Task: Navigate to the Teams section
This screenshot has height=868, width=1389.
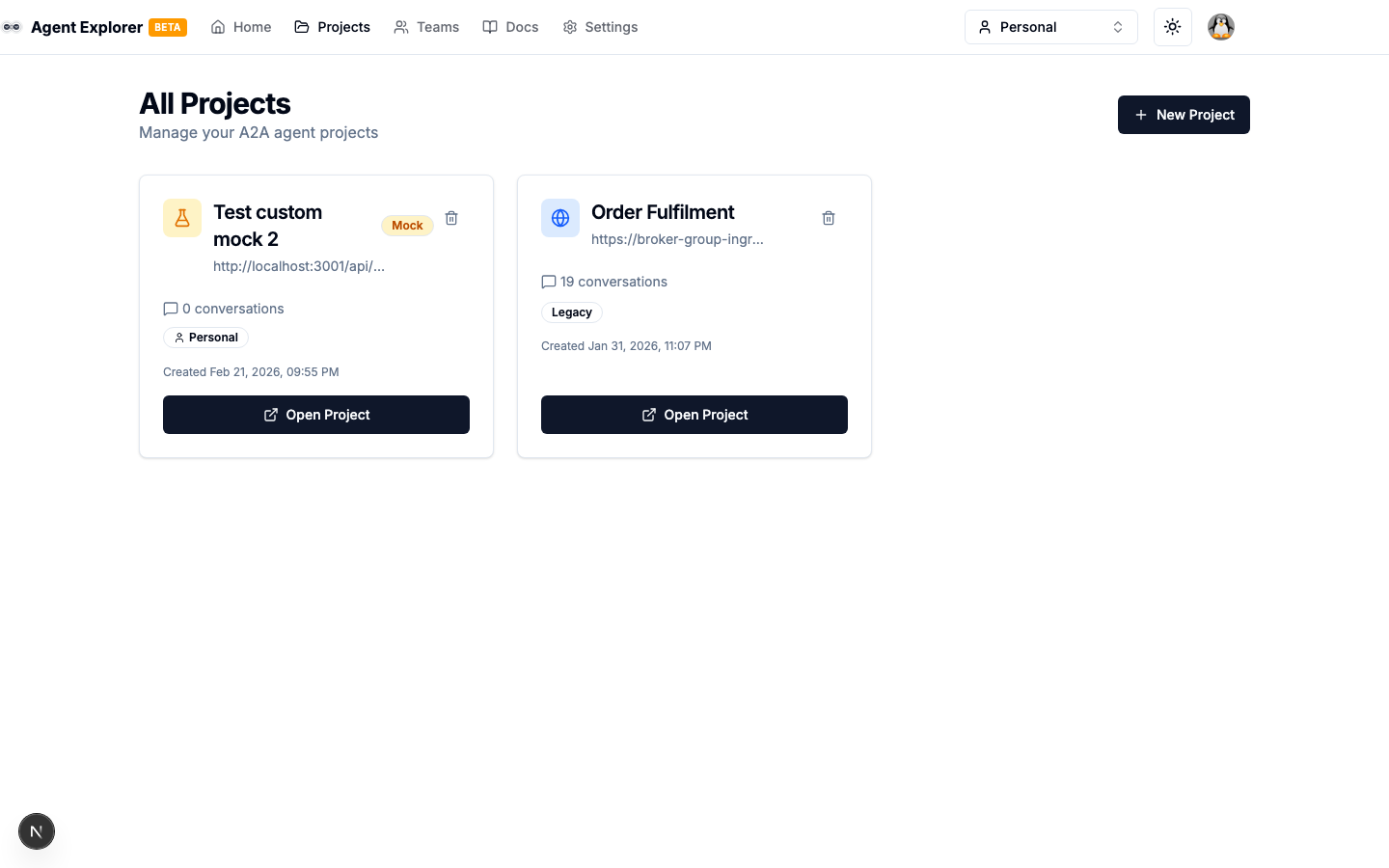Action: [x=426, y=27]
